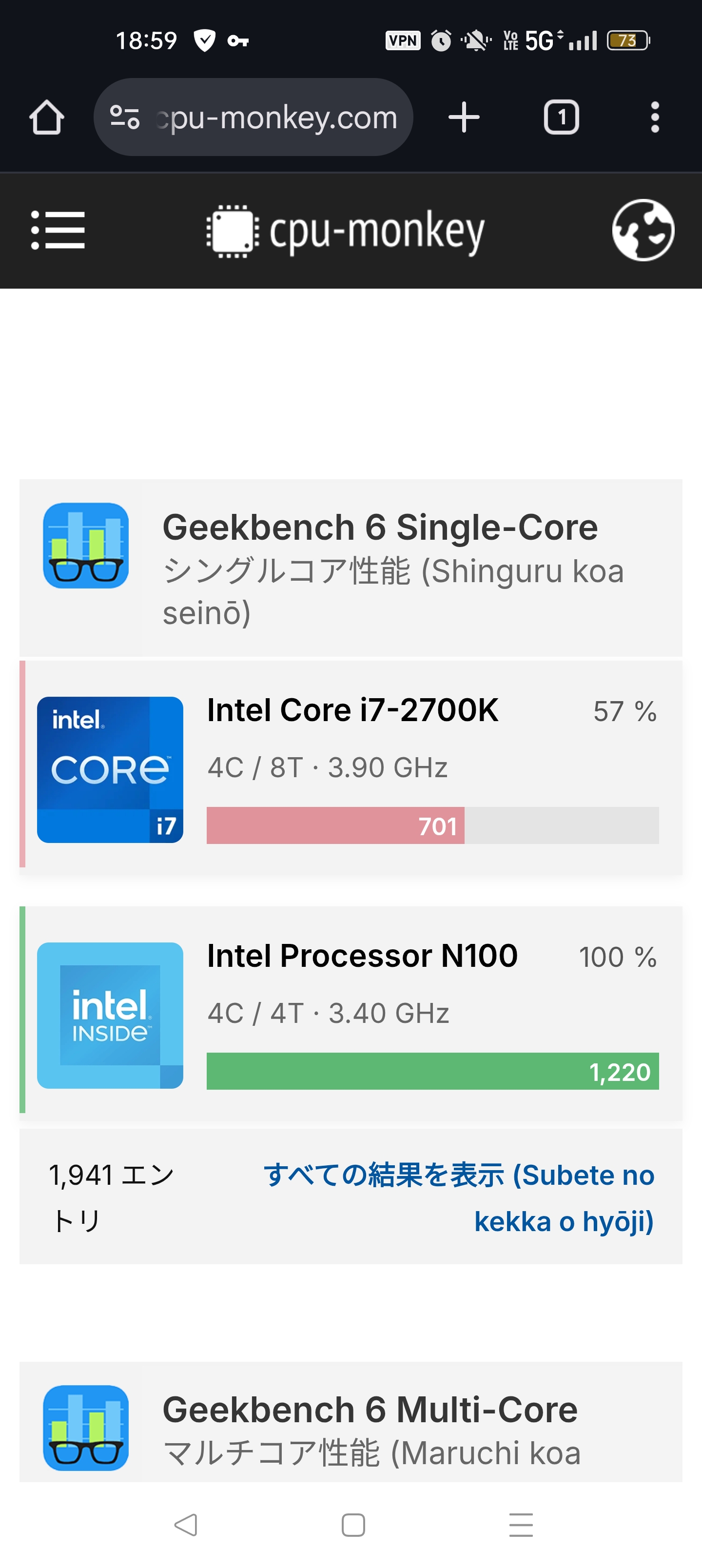Open site info icon in address bar
This screenshot has width=702, height=1568.
pos(125,117)
